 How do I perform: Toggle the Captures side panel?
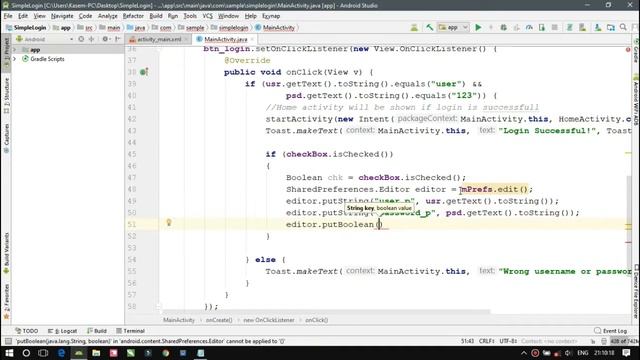click(x=6, y=138)
